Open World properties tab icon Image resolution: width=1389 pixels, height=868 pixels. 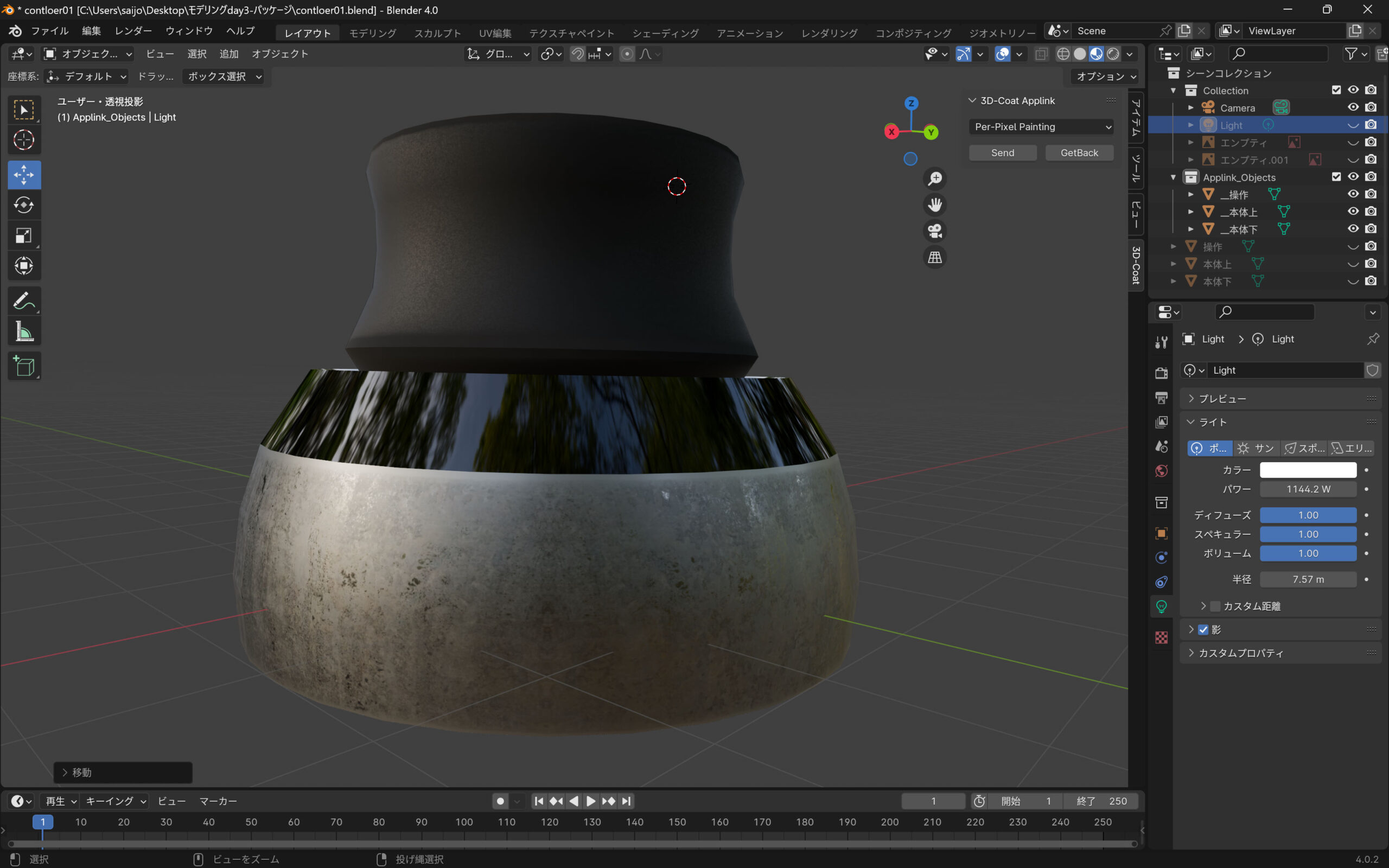[1161, 471]
